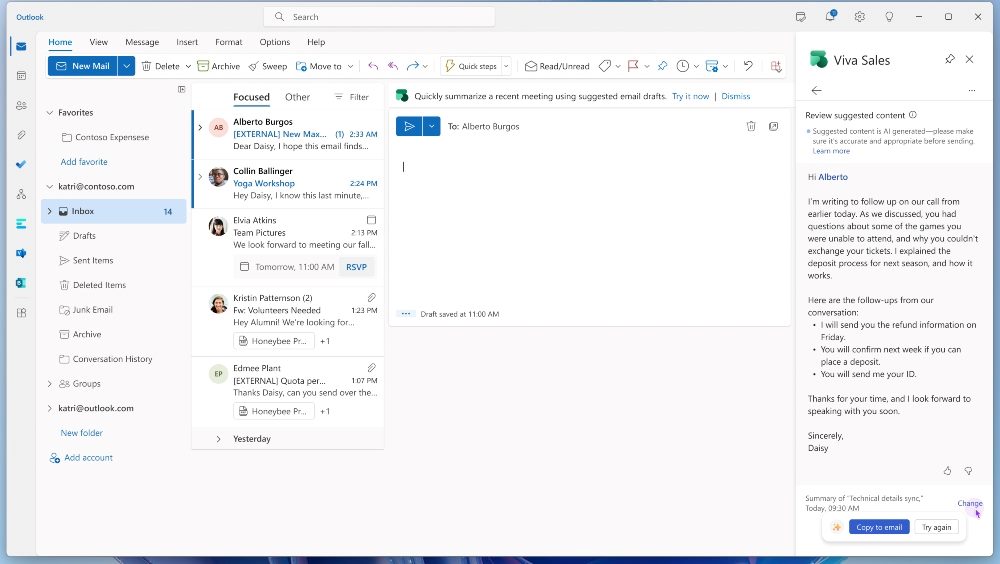The image size is (1000, 564).
Task: Expand the Groups folder
Action: click(x=50, y=384)
